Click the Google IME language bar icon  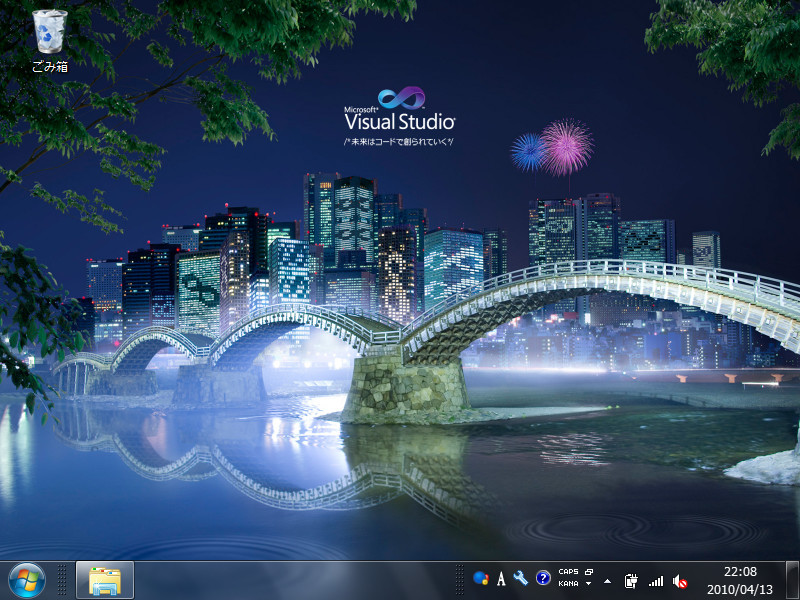click(x=481, y=579)
